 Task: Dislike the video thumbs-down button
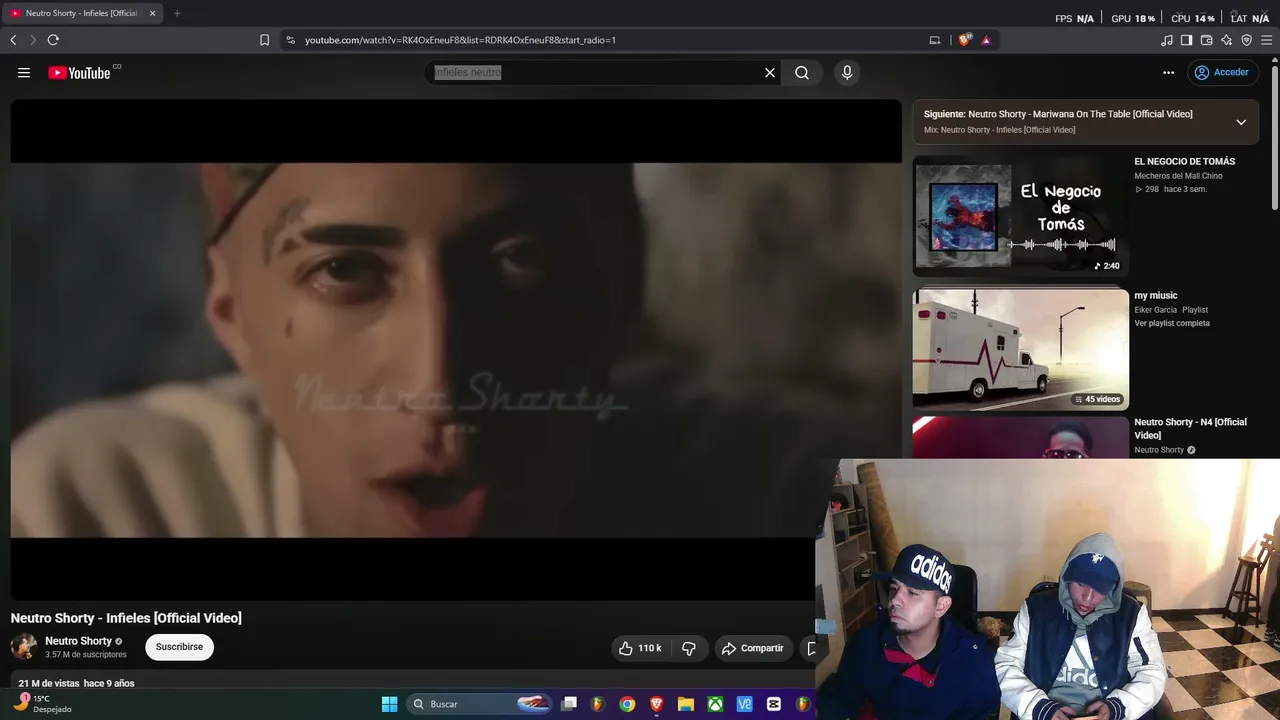(x=689, y=648)
